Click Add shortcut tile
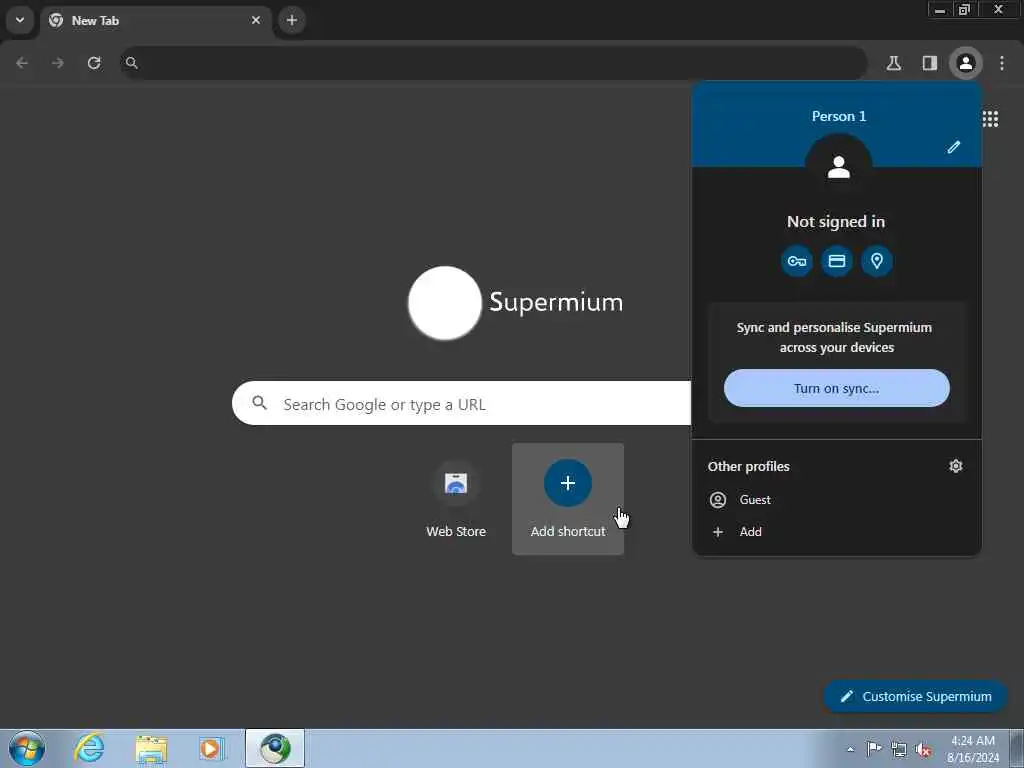The height and width of the screenshot is (768, 1024). tap(568, 499)
